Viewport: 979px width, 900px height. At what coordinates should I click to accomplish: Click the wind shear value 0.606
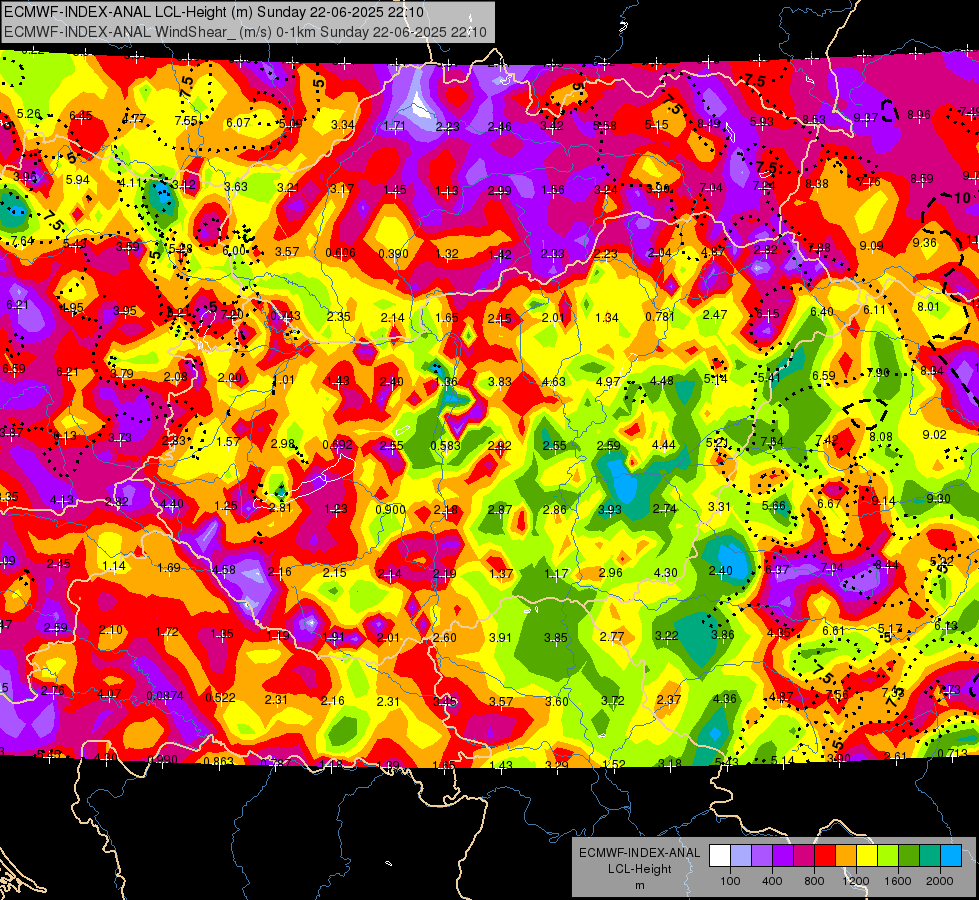click(340, 253)
